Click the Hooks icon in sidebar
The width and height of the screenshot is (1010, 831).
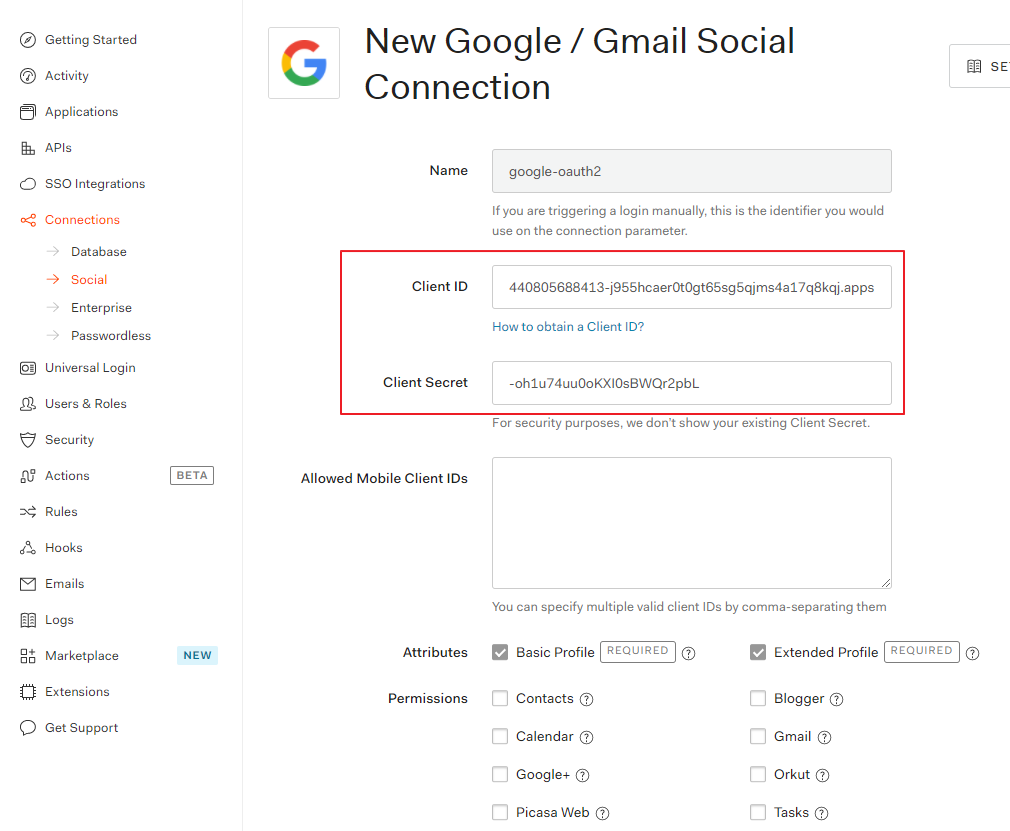coord(28,548)
